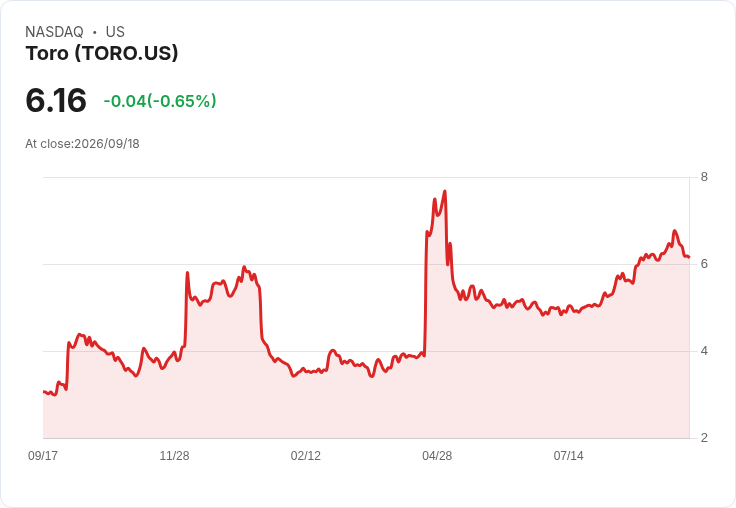Click the highest peak of the chart line
The height and width of the screenshot is (508, 736).
click(x=445, y=192)
